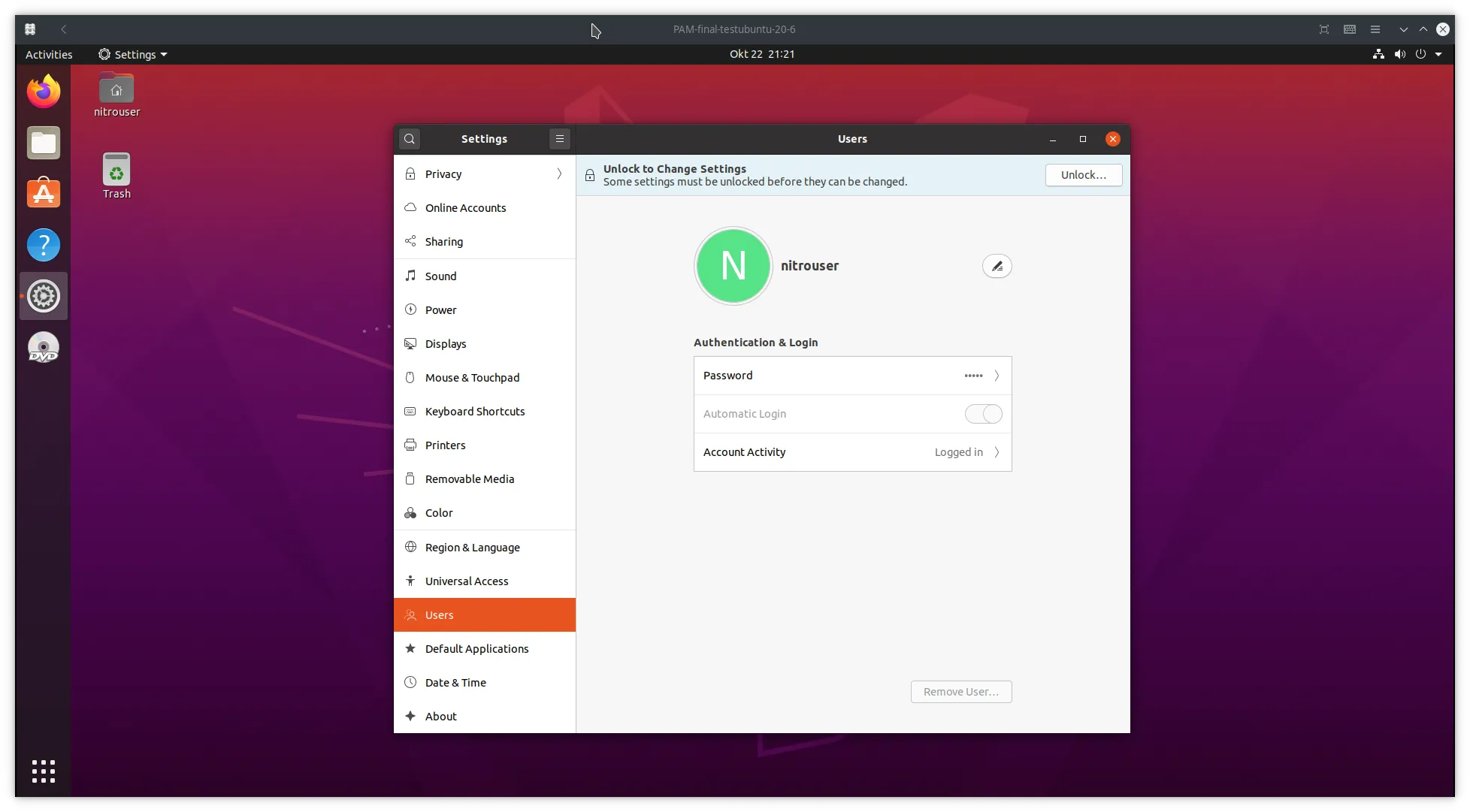The height and width of the screenshot is (812, 1470).
Task: Expand the Password row chevron
Action: click(x=997, y=376)
